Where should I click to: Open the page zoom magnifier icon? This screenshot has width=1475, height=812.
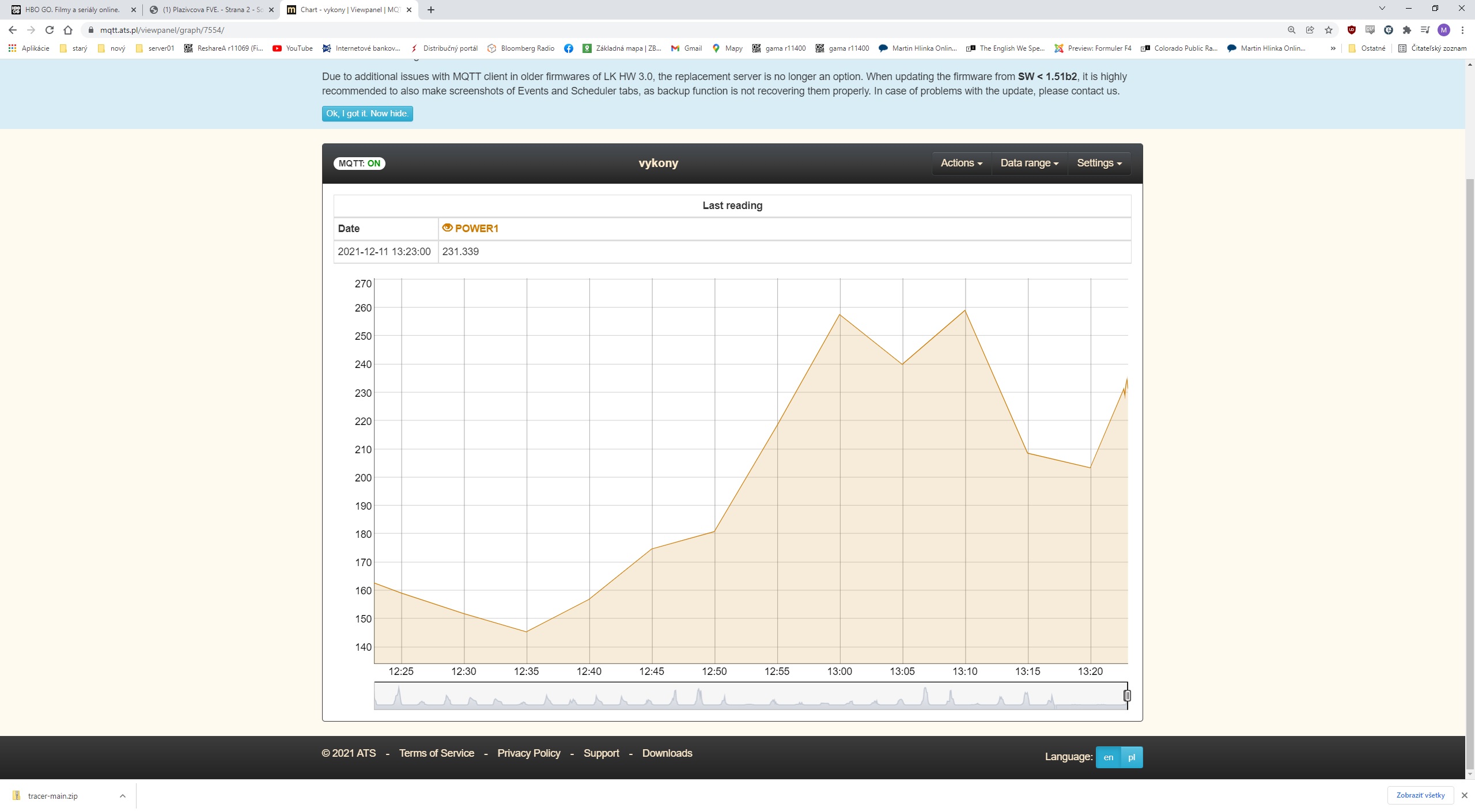point(1291,30)
